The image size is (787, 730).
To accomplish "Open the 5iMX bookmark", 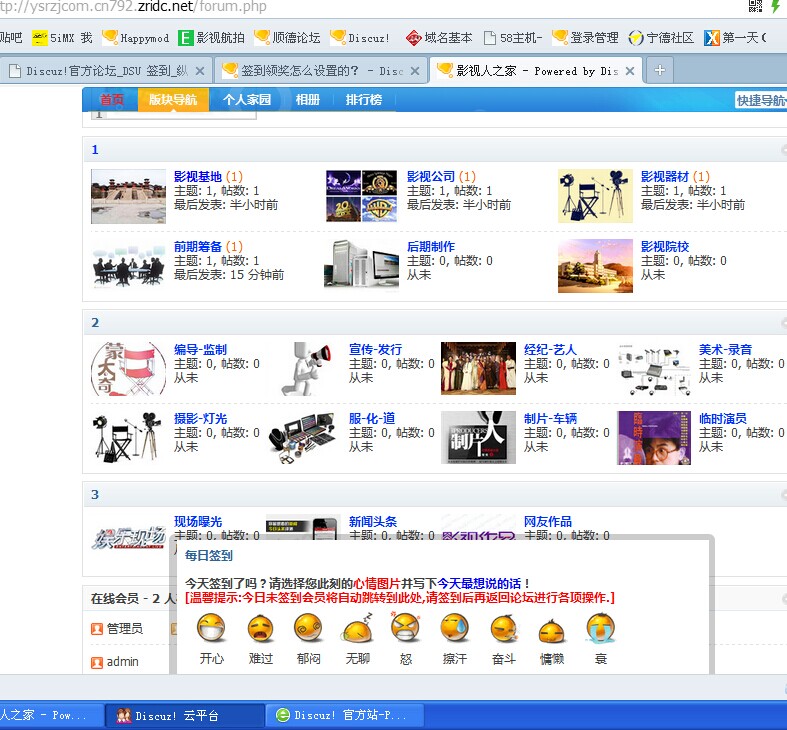I will coord(63,38).
